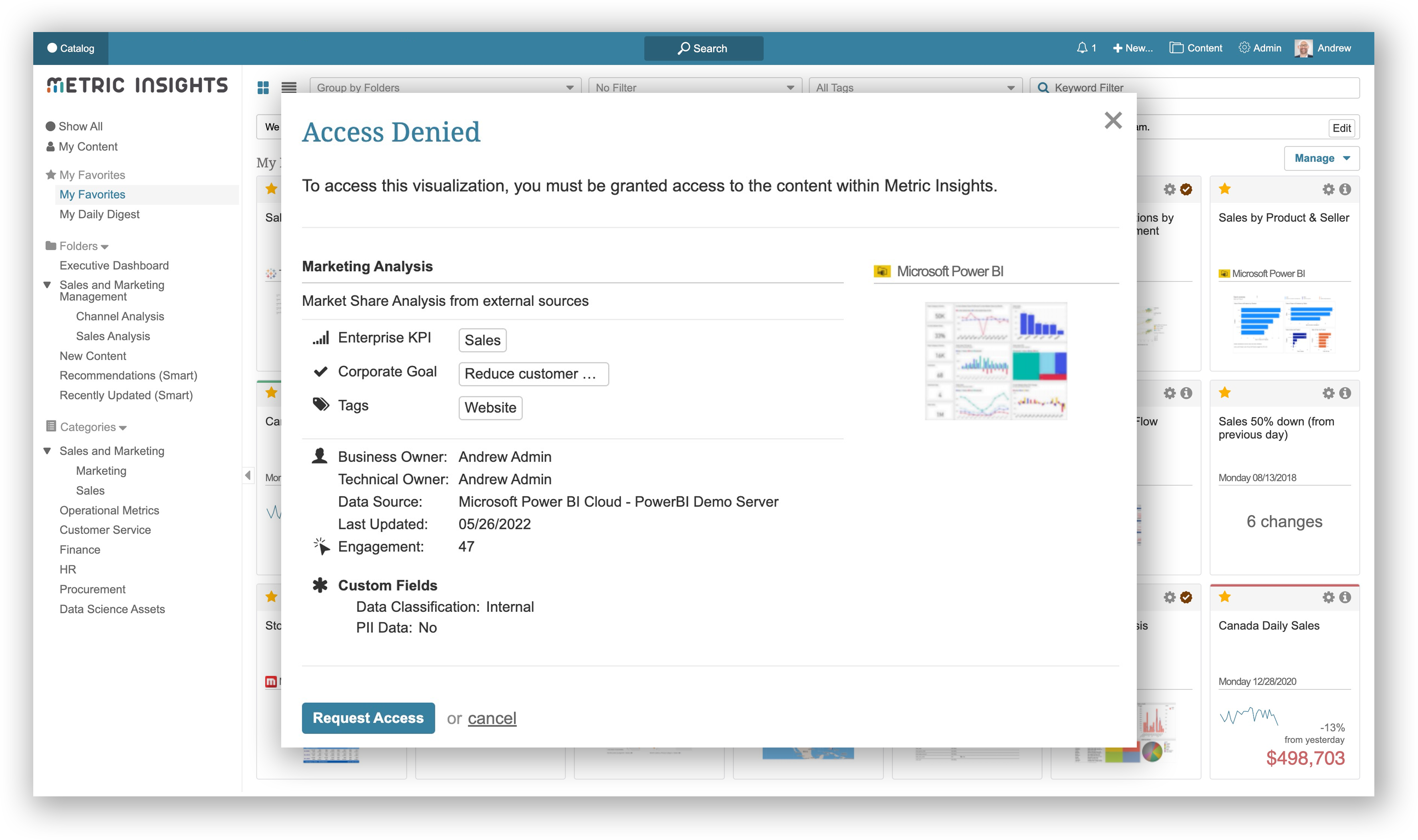Click the $498,703 Canada Daily Sales value
1418x840 pixels.
pos(1305,758)
